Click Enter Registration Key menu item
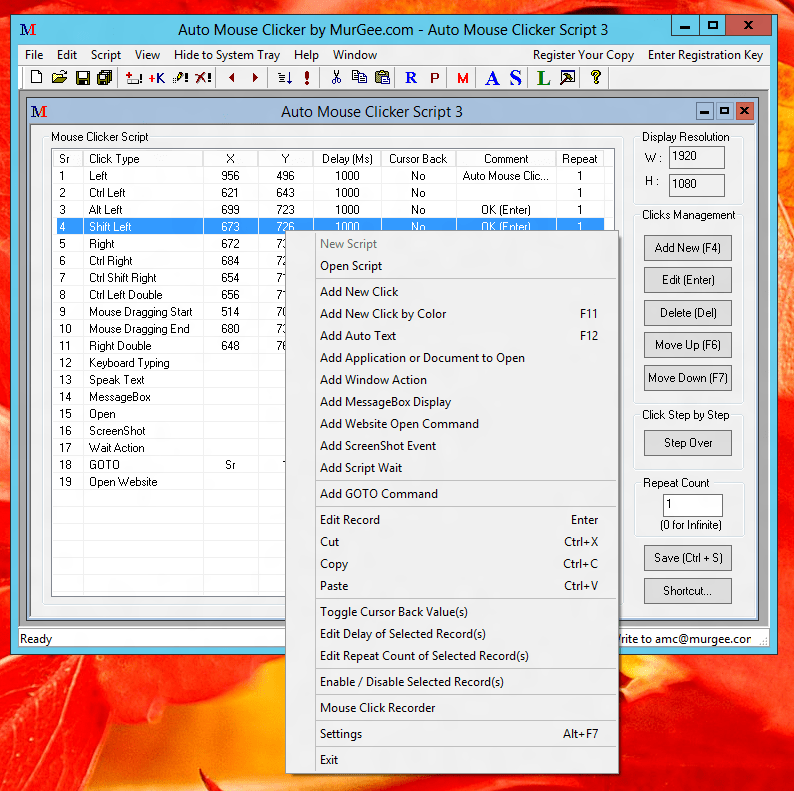Image resolution: width=794 pixels, height=791 pixels. (705, 55)
